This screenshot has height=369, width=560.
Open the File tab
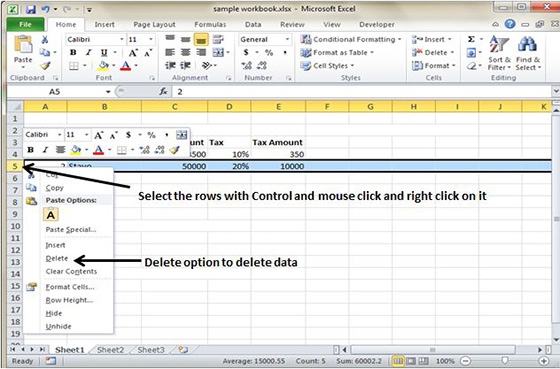(x=25, y=24)
